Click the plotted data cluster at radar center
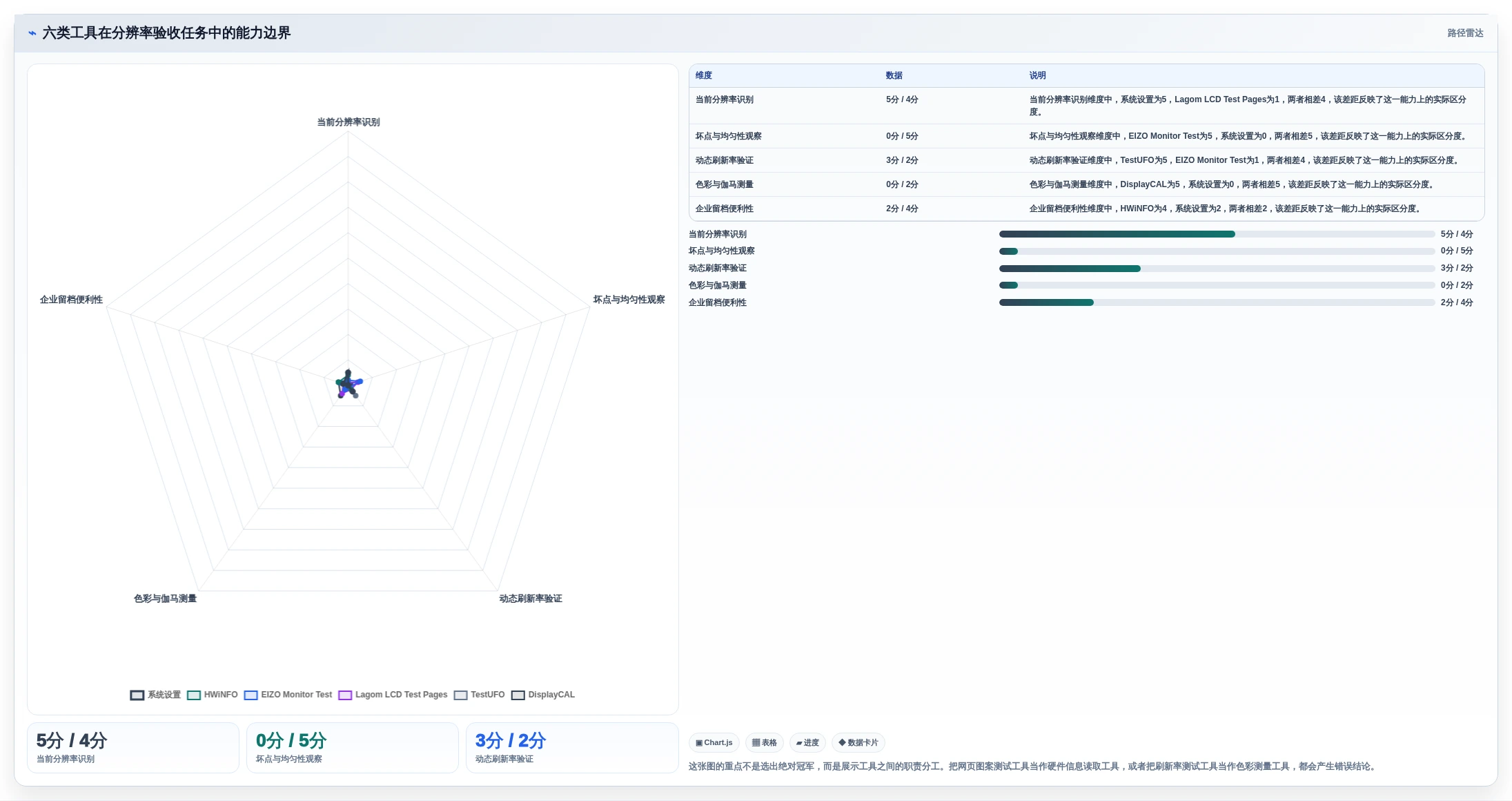The height and width of the screenshot is (801, 1512). tap(348, 384)
